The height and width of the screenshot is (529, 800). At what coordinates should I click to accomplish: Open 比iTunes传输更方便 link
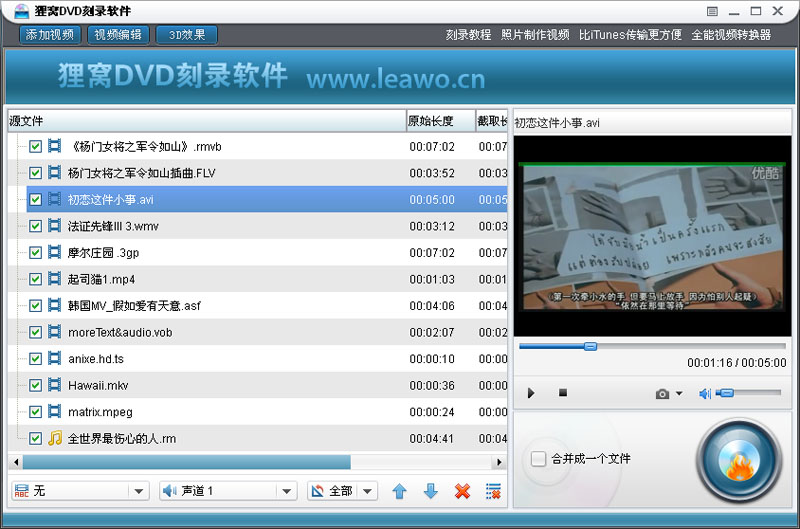point(630,35)
